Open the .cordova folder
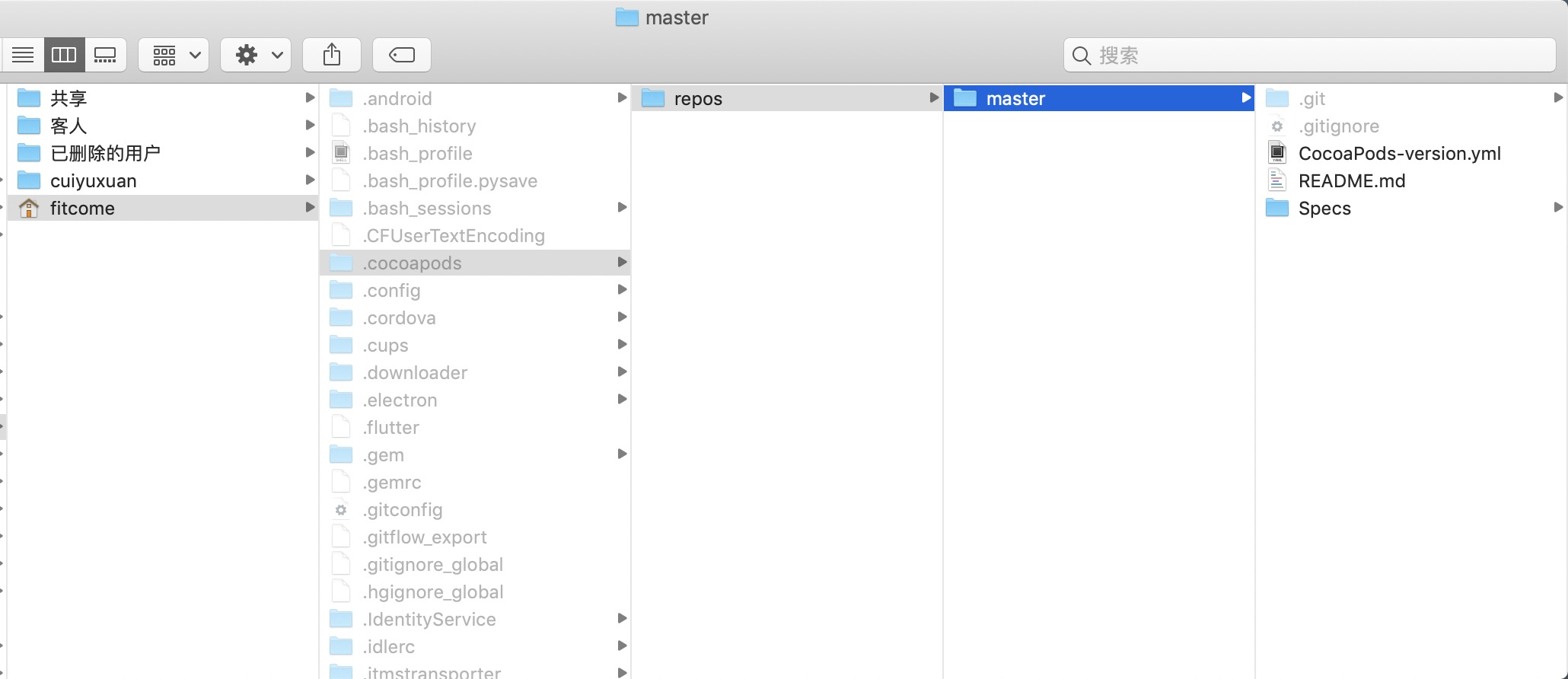The image size is (1568, 679). (x=475, y=317)
